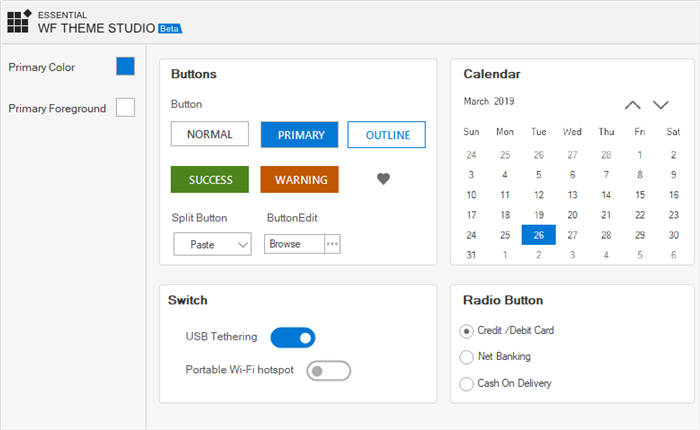Click the heart favorite icon
The height and width of the screenshot is (430, 700).
coord(383,179)
